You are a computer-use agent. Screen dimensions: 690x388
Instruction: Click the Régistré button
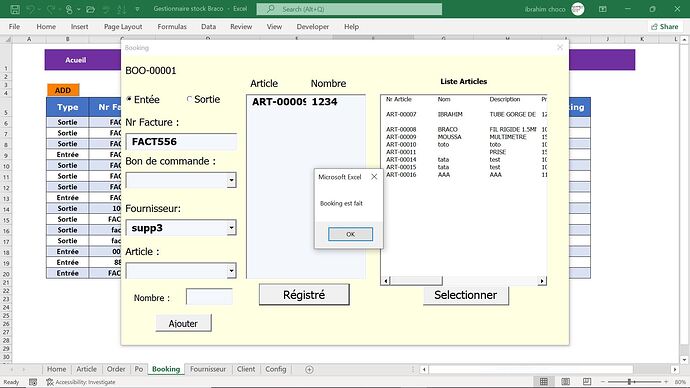pos(304,295)
